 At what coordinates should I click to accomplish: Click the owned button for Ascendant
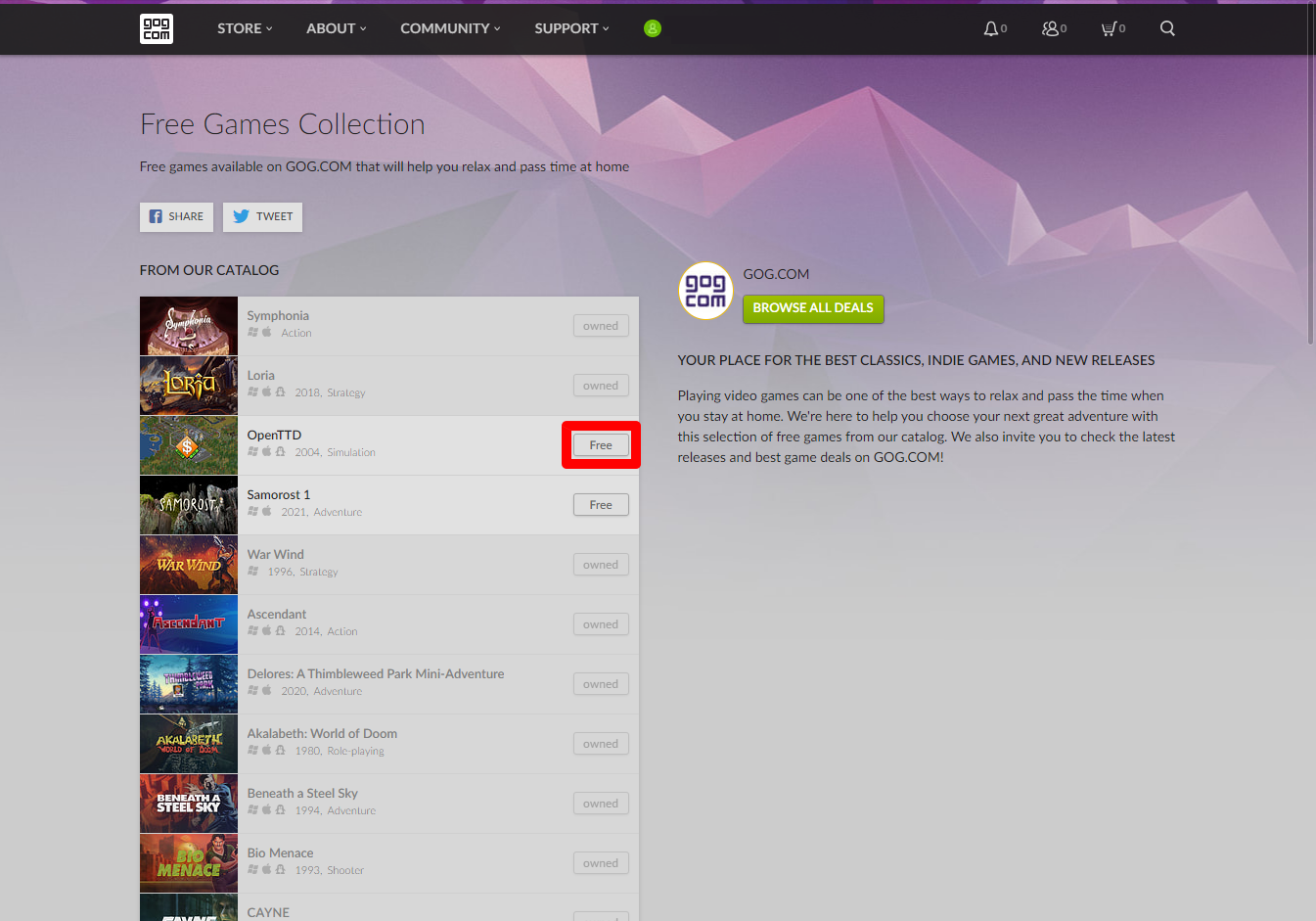[601, 624]
